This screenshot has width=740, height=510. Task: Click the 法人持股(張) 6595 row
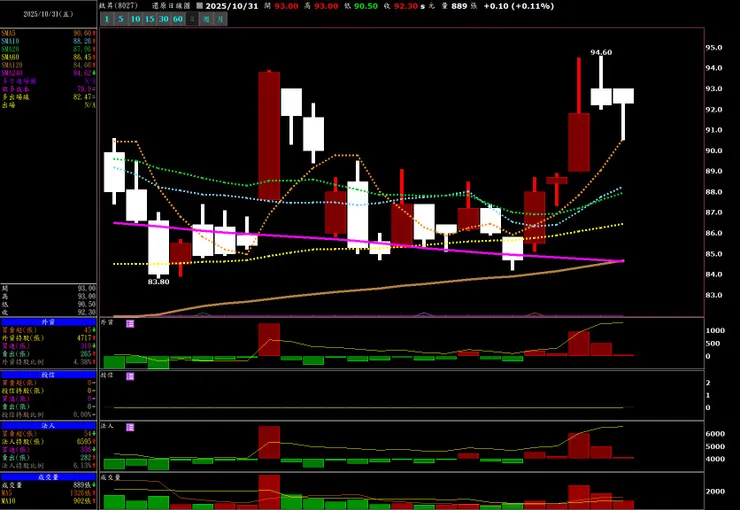pos(49,442)
